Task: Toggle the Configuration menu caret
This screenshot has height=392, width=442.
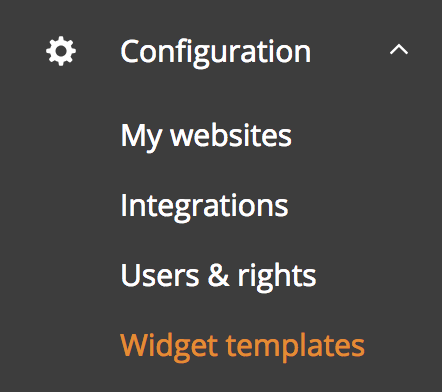Action: [399, 50]
